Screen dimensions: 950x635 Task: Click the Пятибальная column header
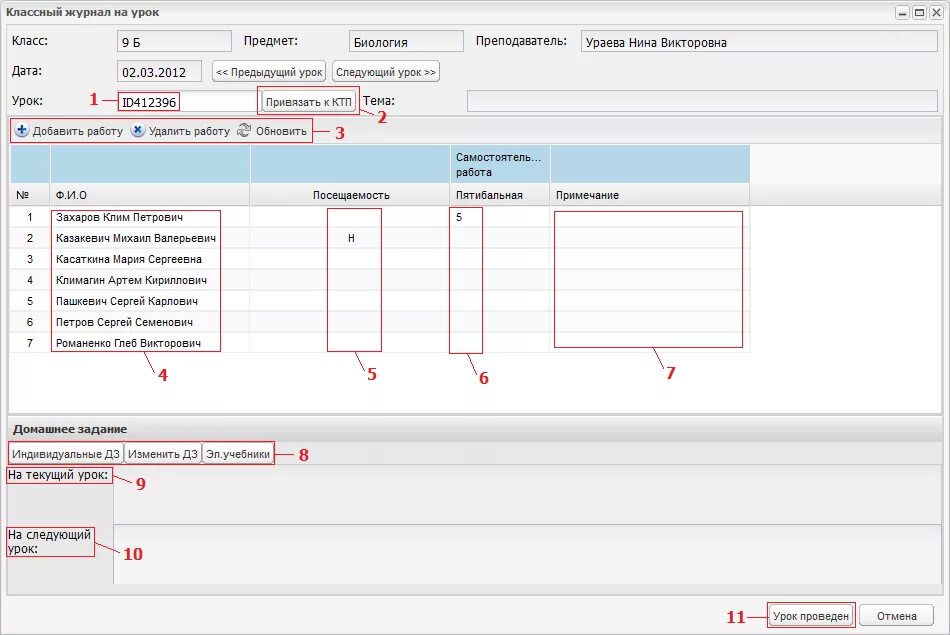click(x=500, y=195)
